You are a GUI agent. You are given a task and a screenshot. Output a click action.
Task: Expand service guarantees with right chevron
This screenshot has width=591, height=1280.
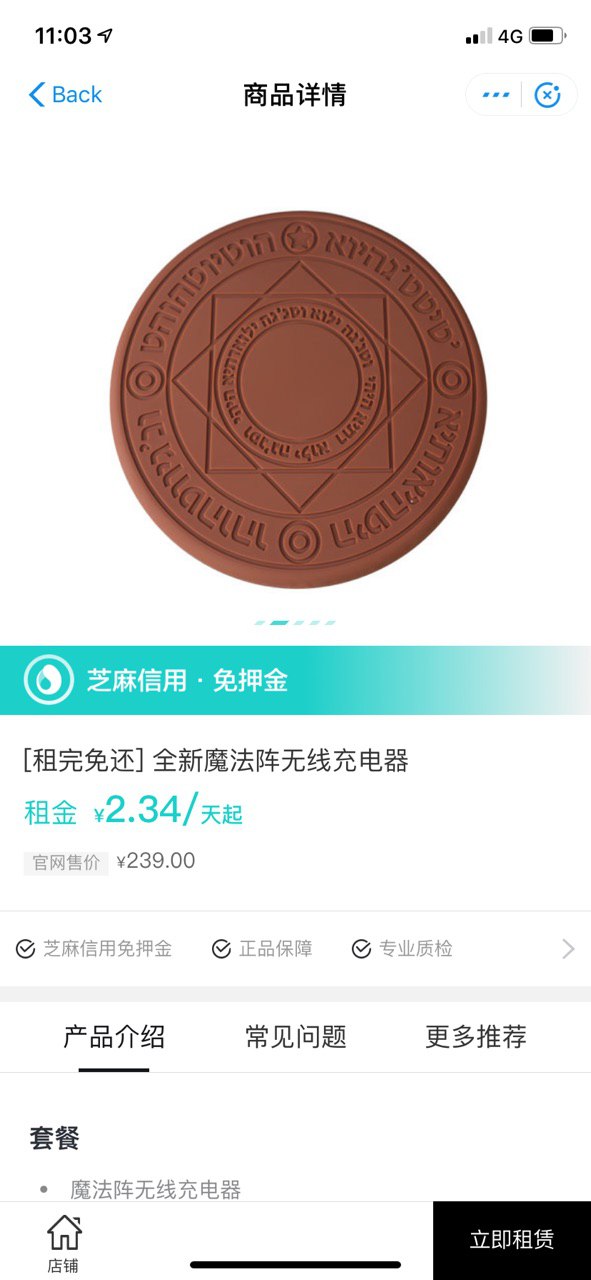568,949
